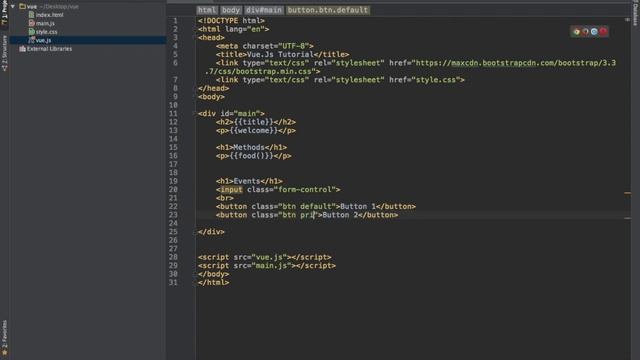The image size is (640, 360).
Task: Click the {{title}} expression on line 12
Action: point(253,122)
